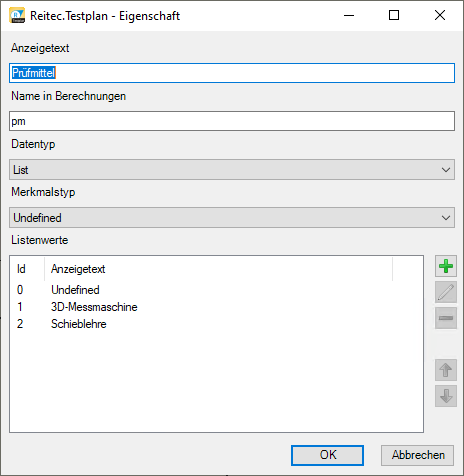Viewport: 464px width, 476px height.
Task: Click the Name in Berechnungen field
Action: [232, 121]
